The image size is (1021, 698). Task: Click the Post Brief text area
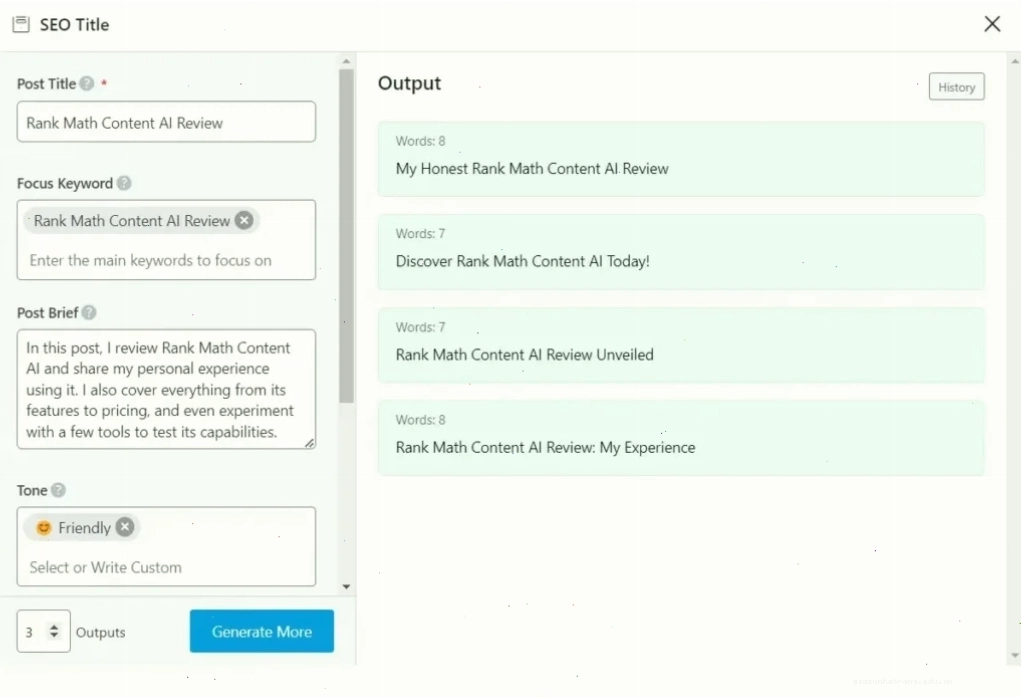166,389
